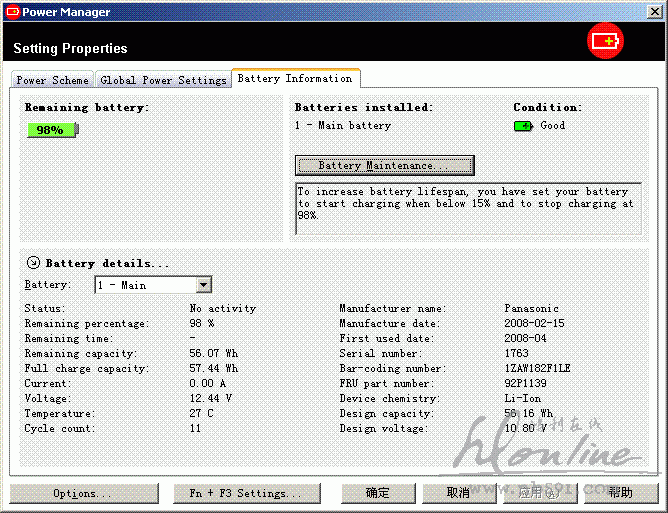Select the Battery Information tab
The image size is (668, 513).
[295, 78]
